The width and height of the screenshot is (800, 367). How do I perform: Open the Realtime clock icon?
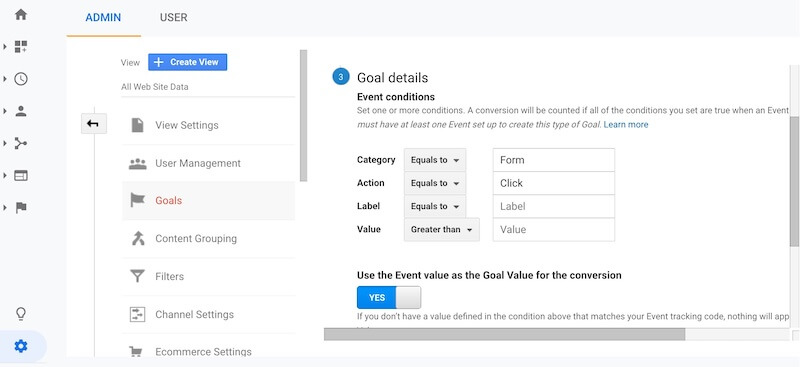21,79
